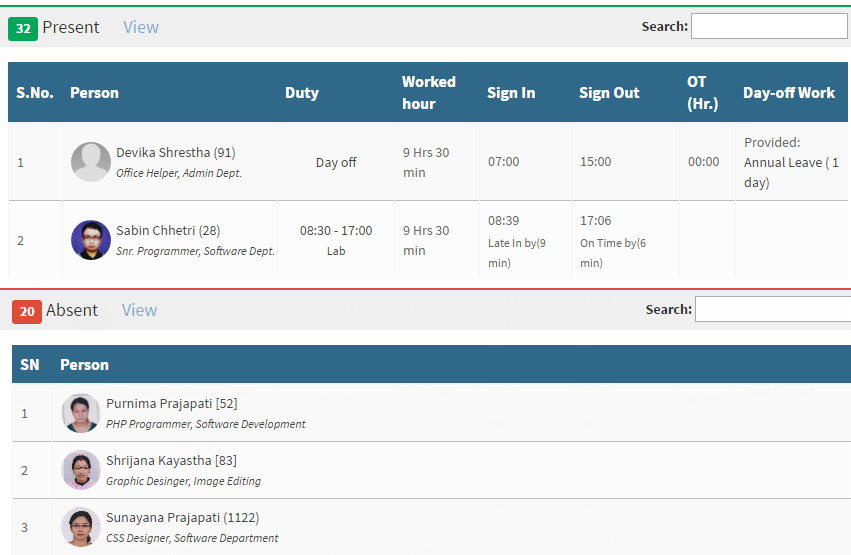This screenshot has height=555, width=851.
Task: Focus the Present list search field
Action: click(x=769, y=26)
